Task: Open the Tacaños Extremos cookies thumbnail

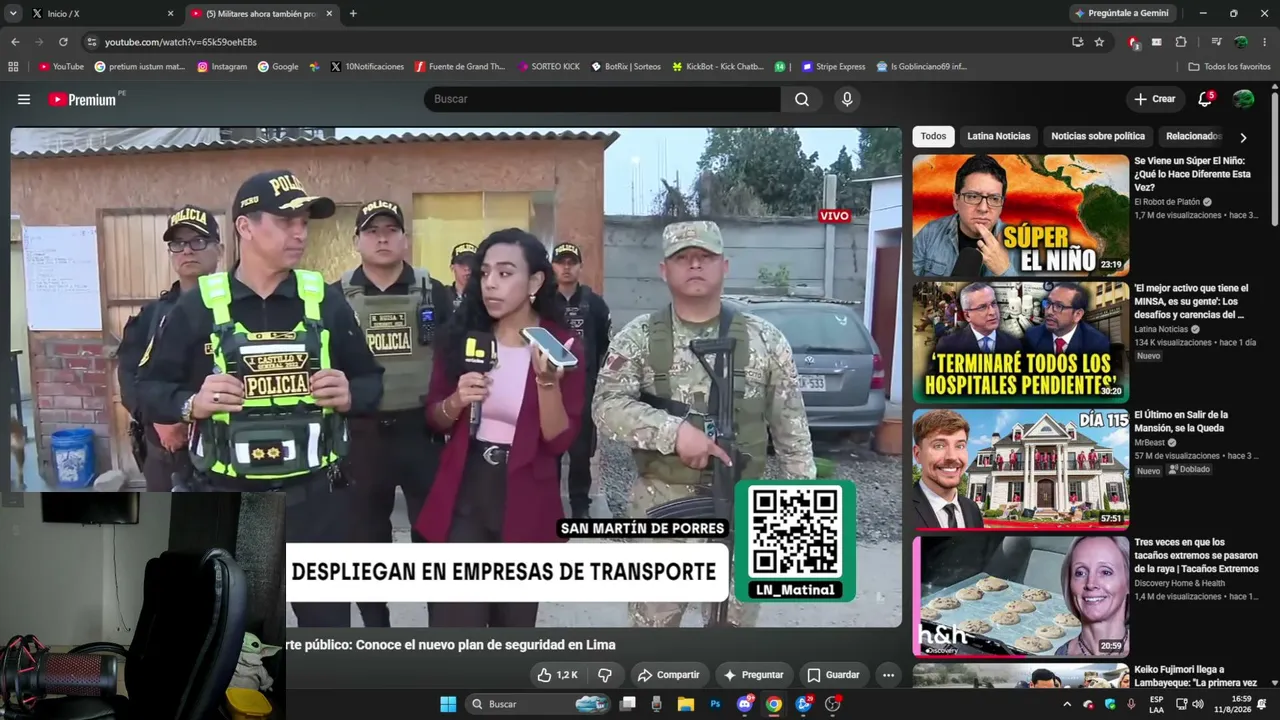Action: click(x=1020, y=596)
